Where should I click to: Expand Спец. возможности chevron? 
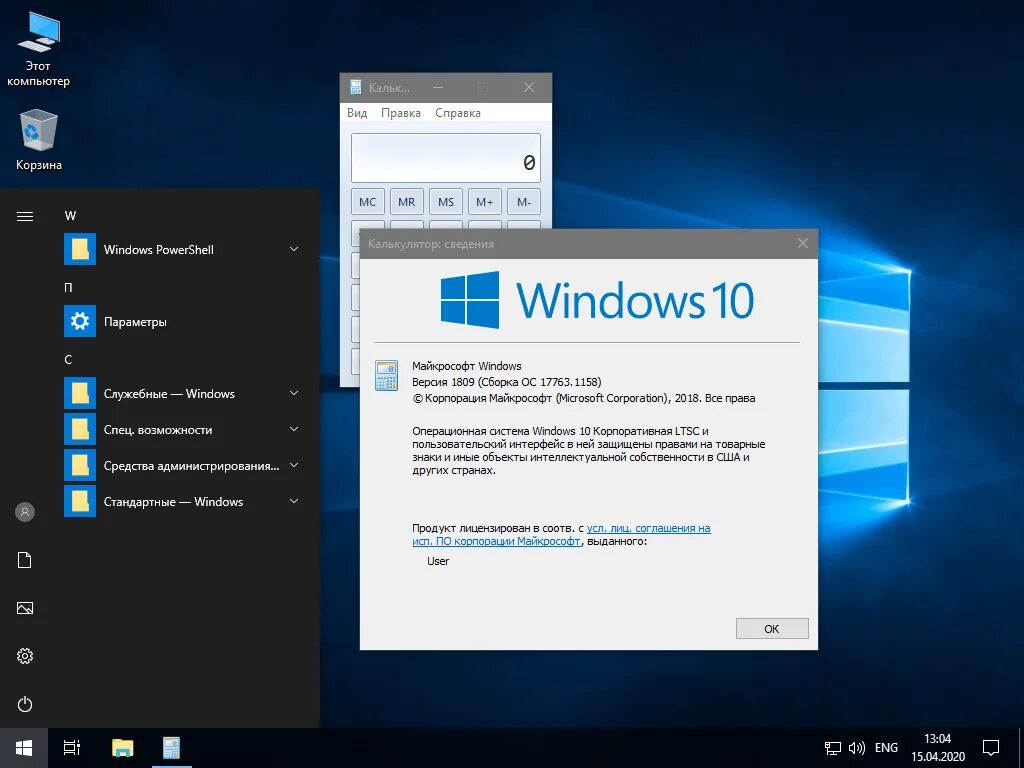294,429
